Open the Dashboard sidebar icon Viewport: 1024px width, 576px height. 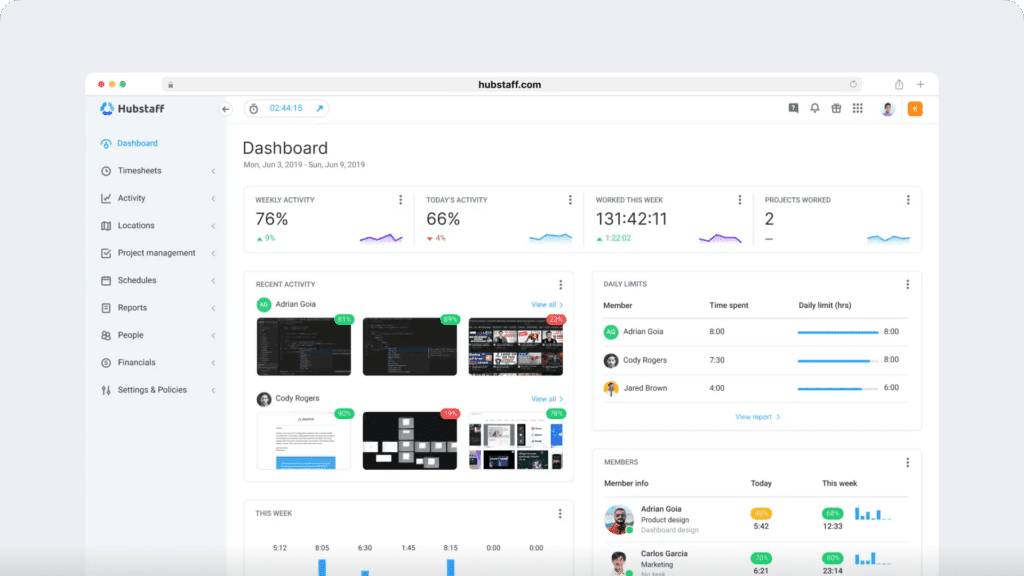point(108,143)
